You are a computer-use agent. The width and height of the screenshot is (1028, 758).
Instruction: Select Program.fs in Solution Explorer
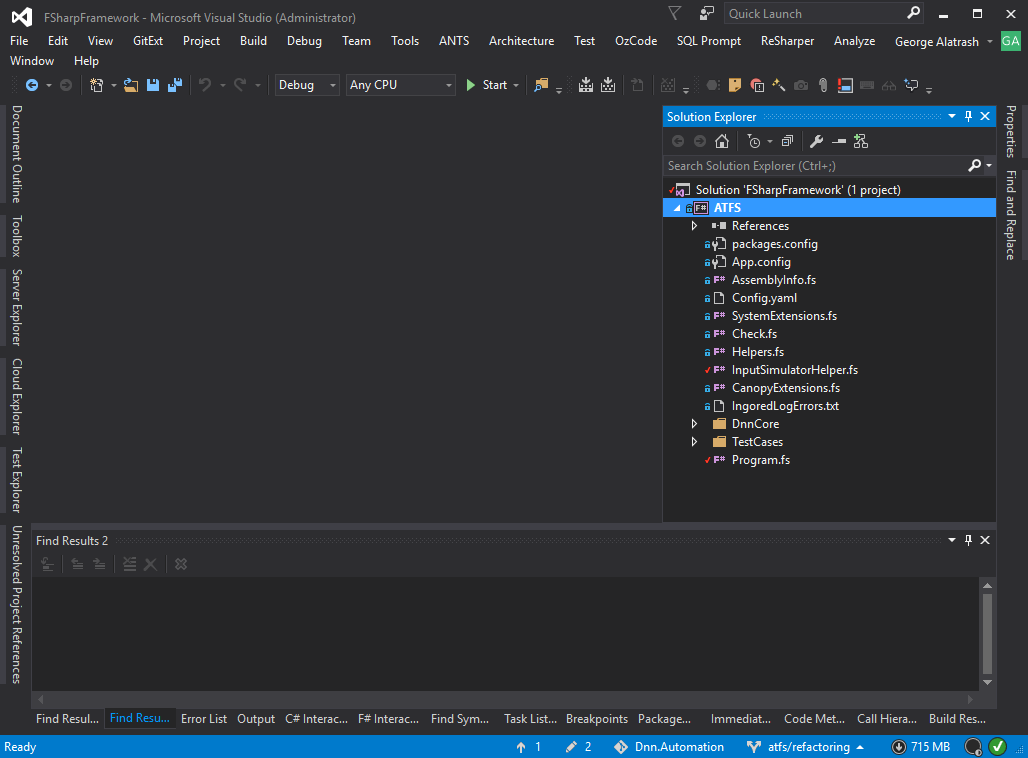761,460
